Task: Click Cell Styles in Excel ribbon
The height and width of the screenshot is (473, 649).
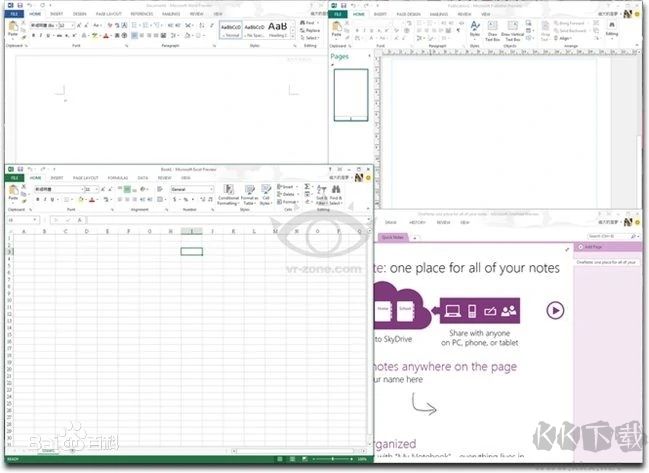Action: tap(266, 195)
